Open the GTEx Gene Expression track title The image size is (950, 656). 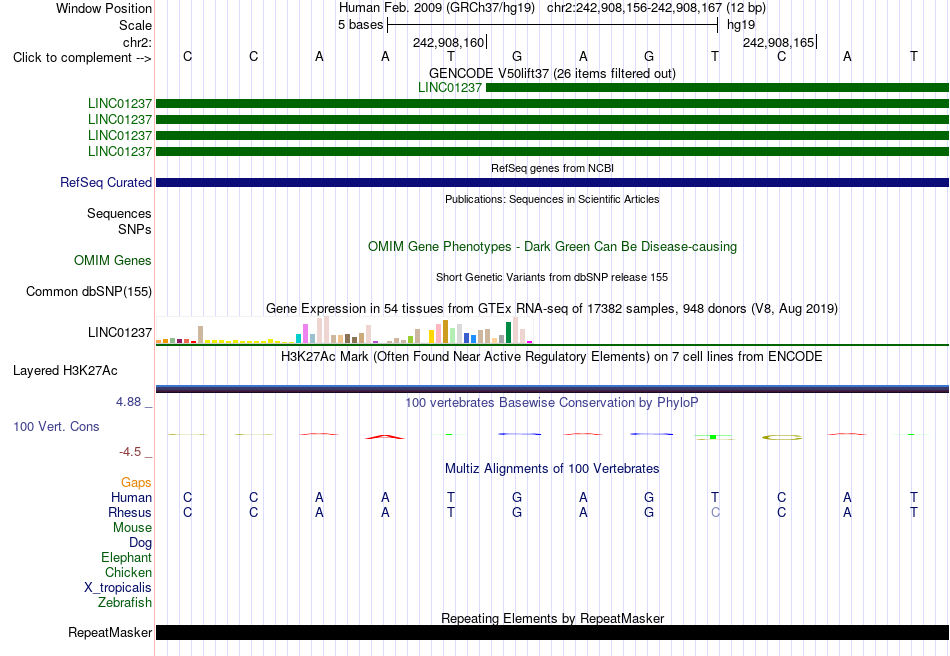pos(552,308)
